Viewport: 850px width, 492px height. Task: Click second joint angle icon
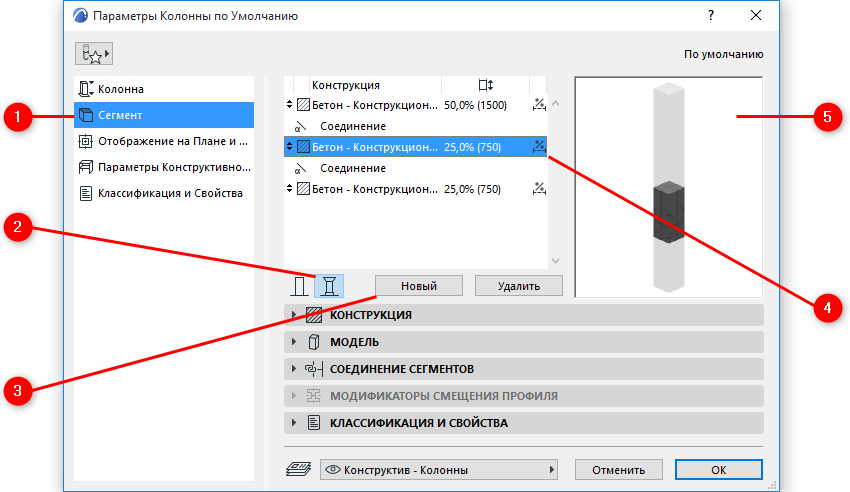pyautogui.click(x=300, y=169)
